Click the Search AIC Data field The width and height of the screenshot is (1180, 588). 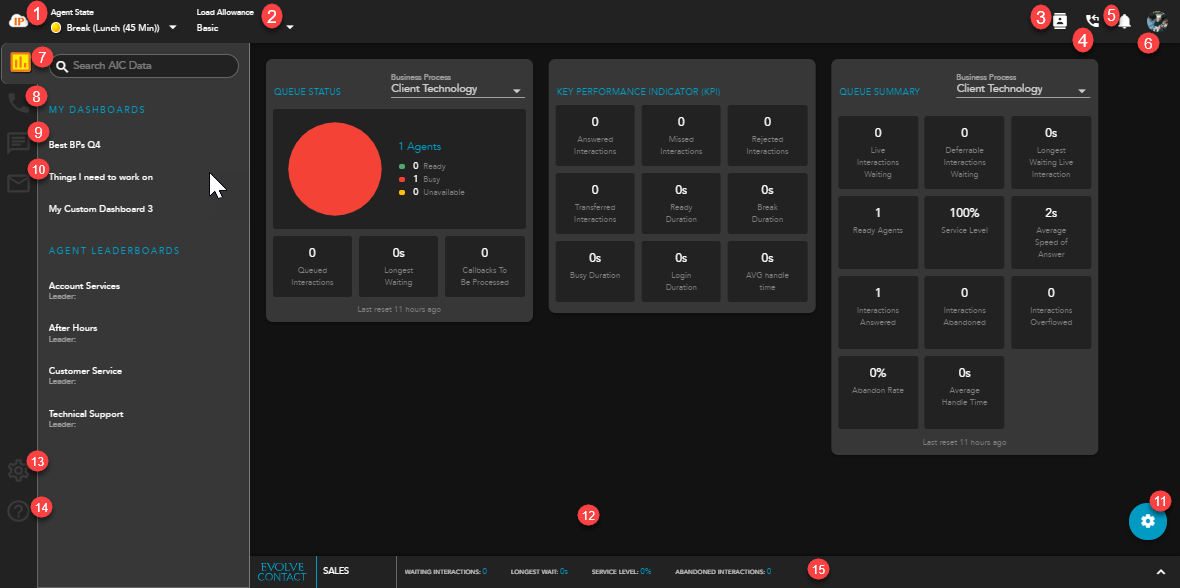[x=150, y=66]
